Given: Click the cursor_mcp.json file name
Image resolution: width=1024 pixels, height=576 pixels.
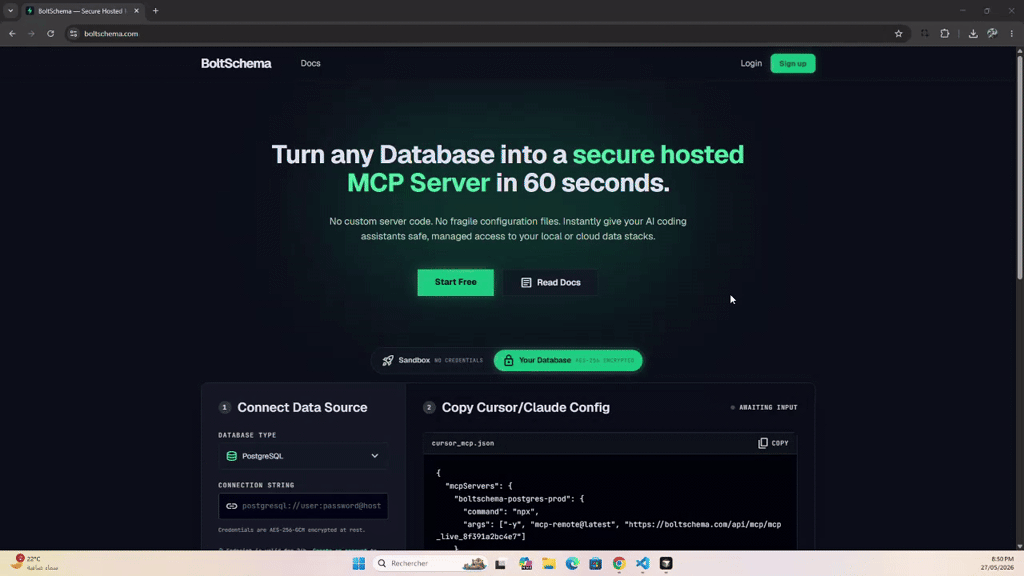Looking at the screenshot, I should point(462,443).
